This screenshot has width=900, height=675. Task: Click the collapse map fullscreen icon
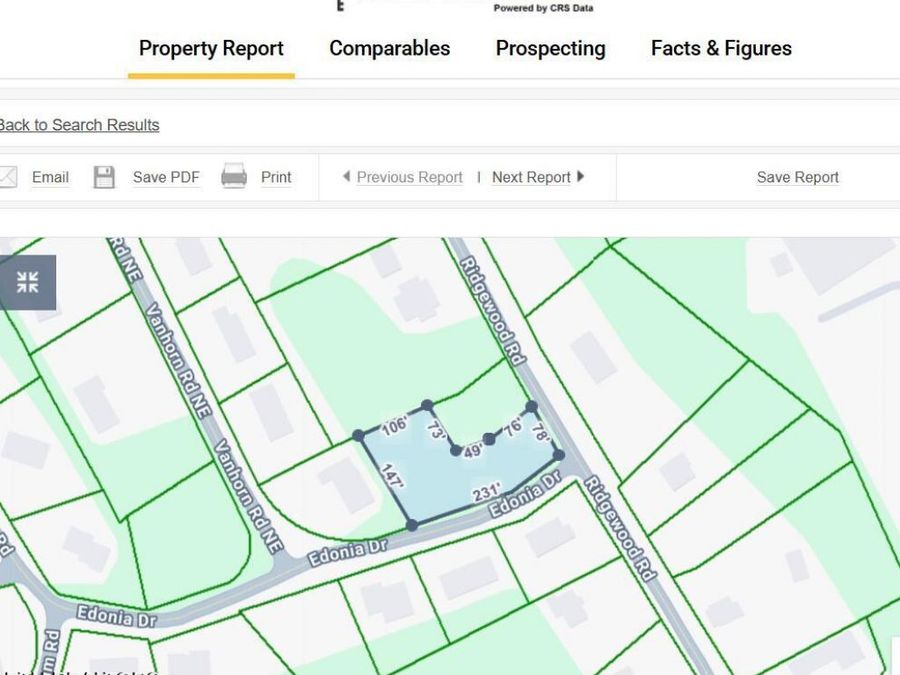click(28, 282)
